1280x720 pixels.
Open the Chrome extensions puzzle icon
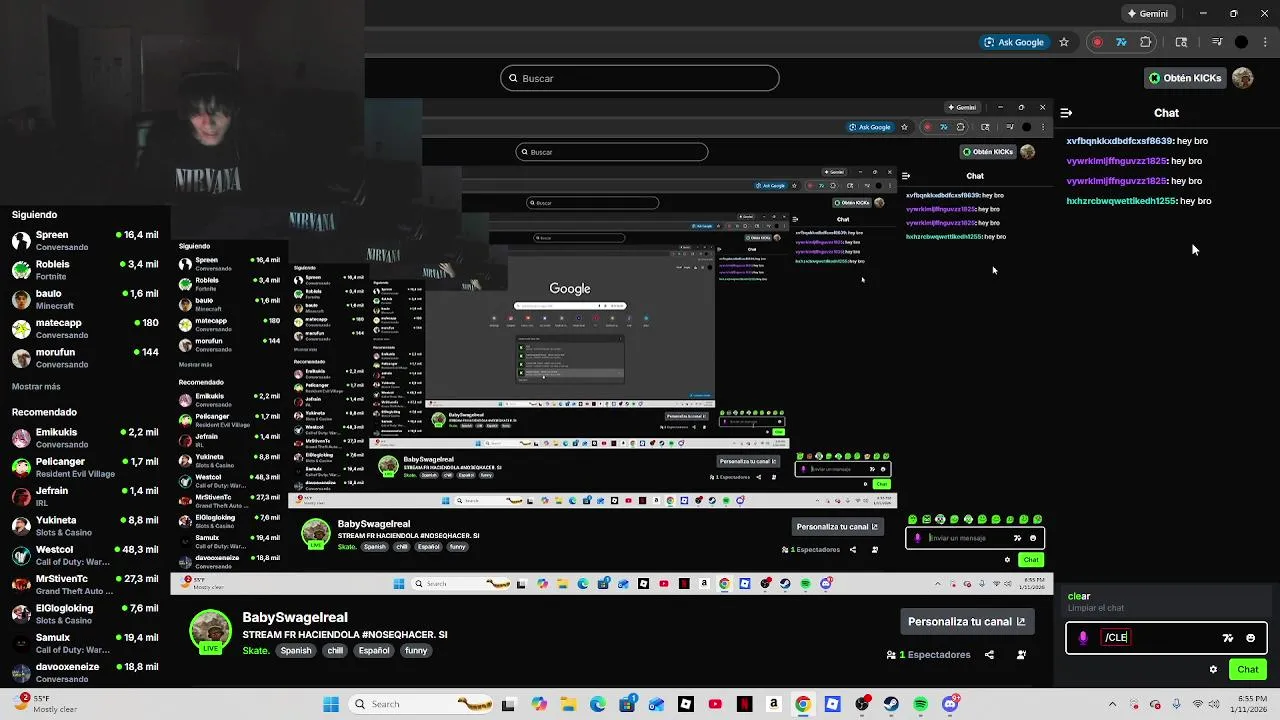point(1146,42)
